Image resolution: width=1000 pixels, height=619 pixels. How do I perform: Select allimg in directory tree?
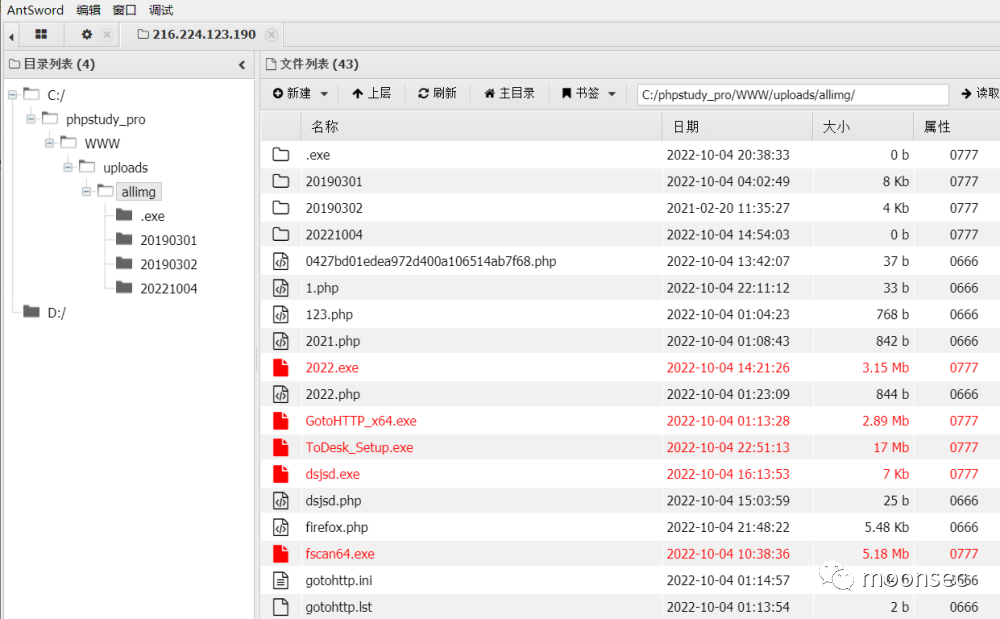(138, 192)
